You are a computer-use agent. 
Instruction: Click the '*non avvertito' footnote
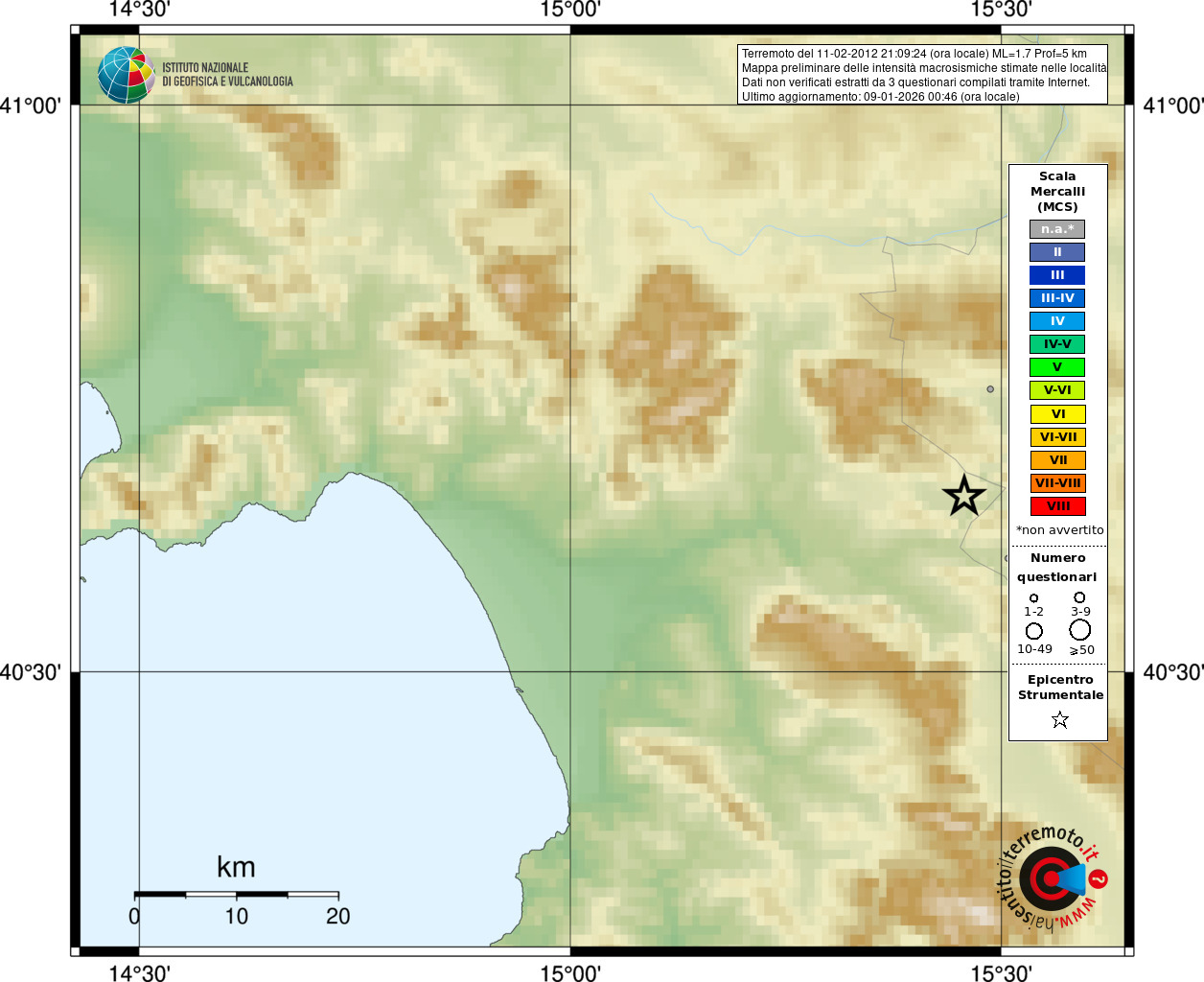tap(1059, 530)
